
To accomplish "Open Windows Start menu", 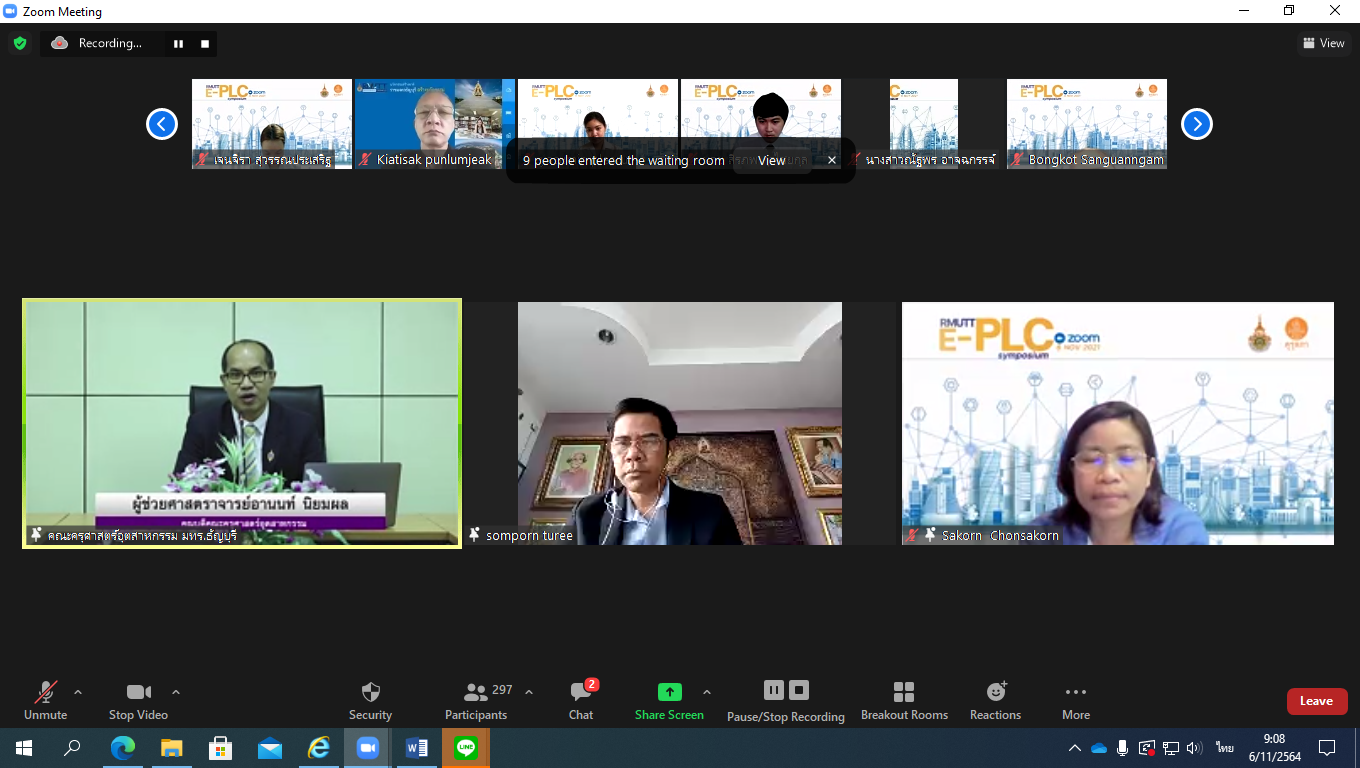I will pyautogui.click(x=24, y=748).
